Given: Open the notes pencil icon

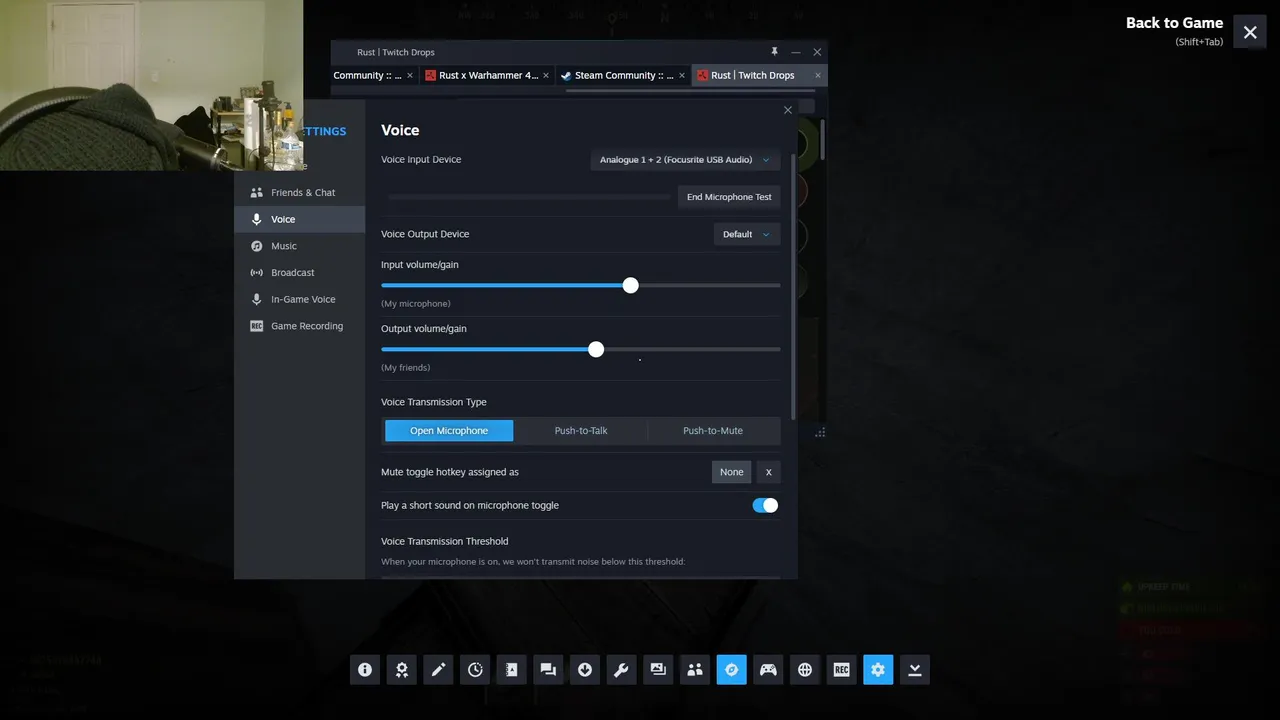Looking at the screenshot, I should (438, 670).
